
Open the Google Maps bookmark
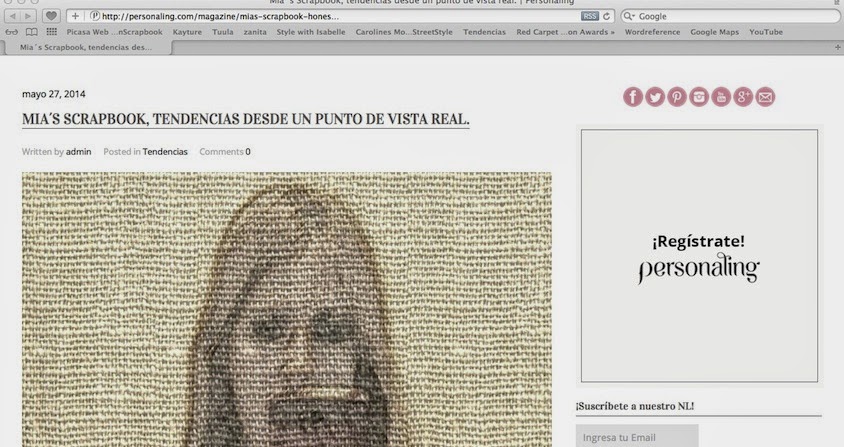click(714, 32)
